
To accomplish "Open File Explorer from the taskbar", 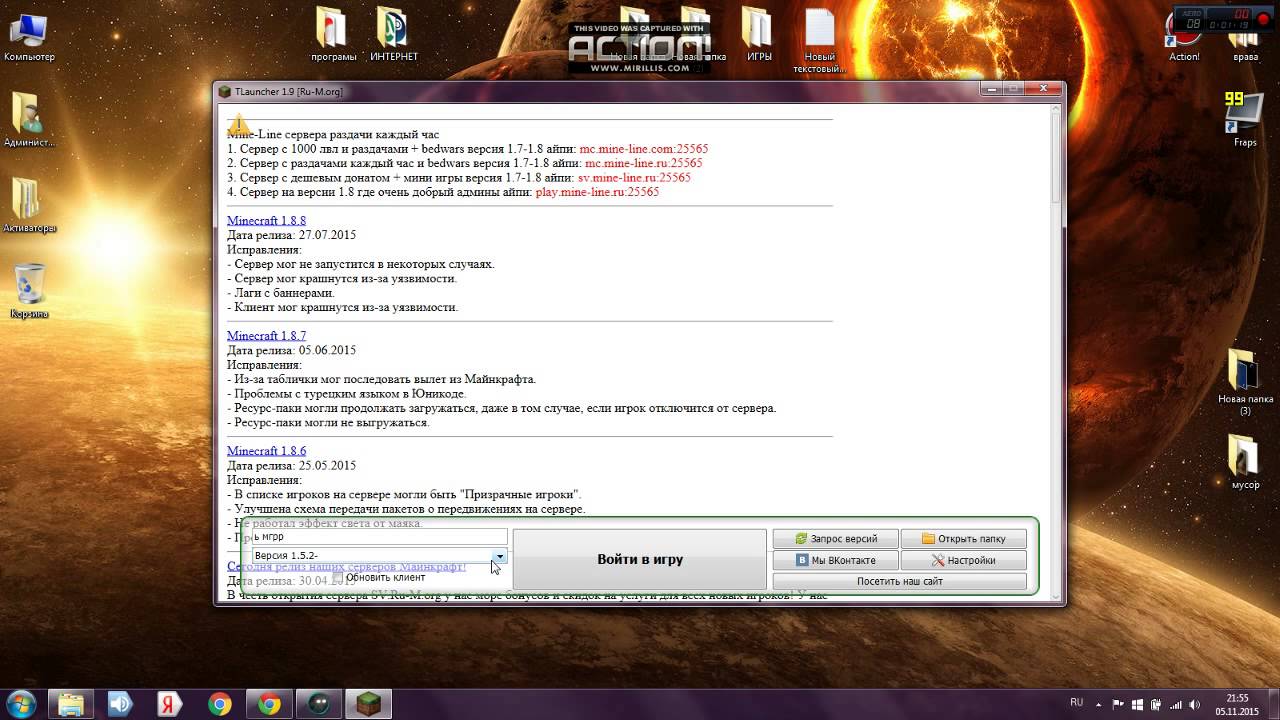I will [72, 704].
